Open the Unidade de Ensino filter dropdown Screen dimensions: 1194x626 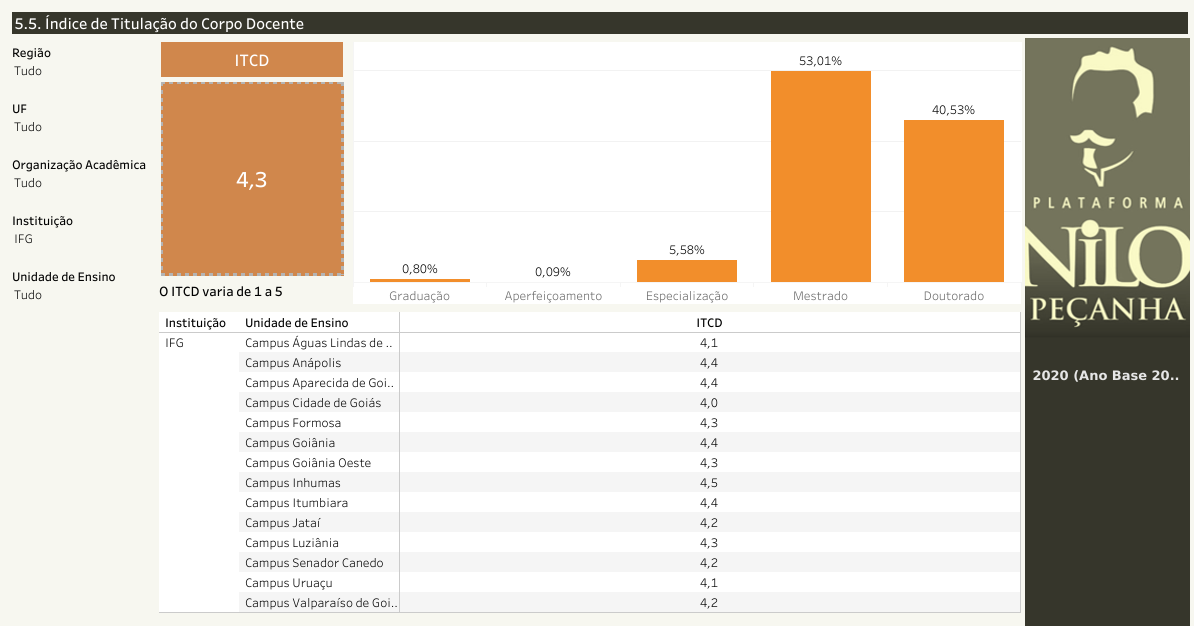[x=28, y=295]
